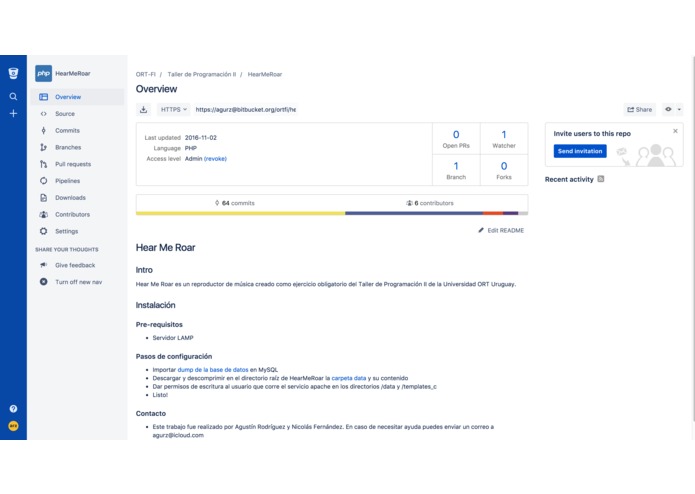Click the orange contributor bar segment
The height and width of the screenshot is (494, 695).
[x=493, y=213]
